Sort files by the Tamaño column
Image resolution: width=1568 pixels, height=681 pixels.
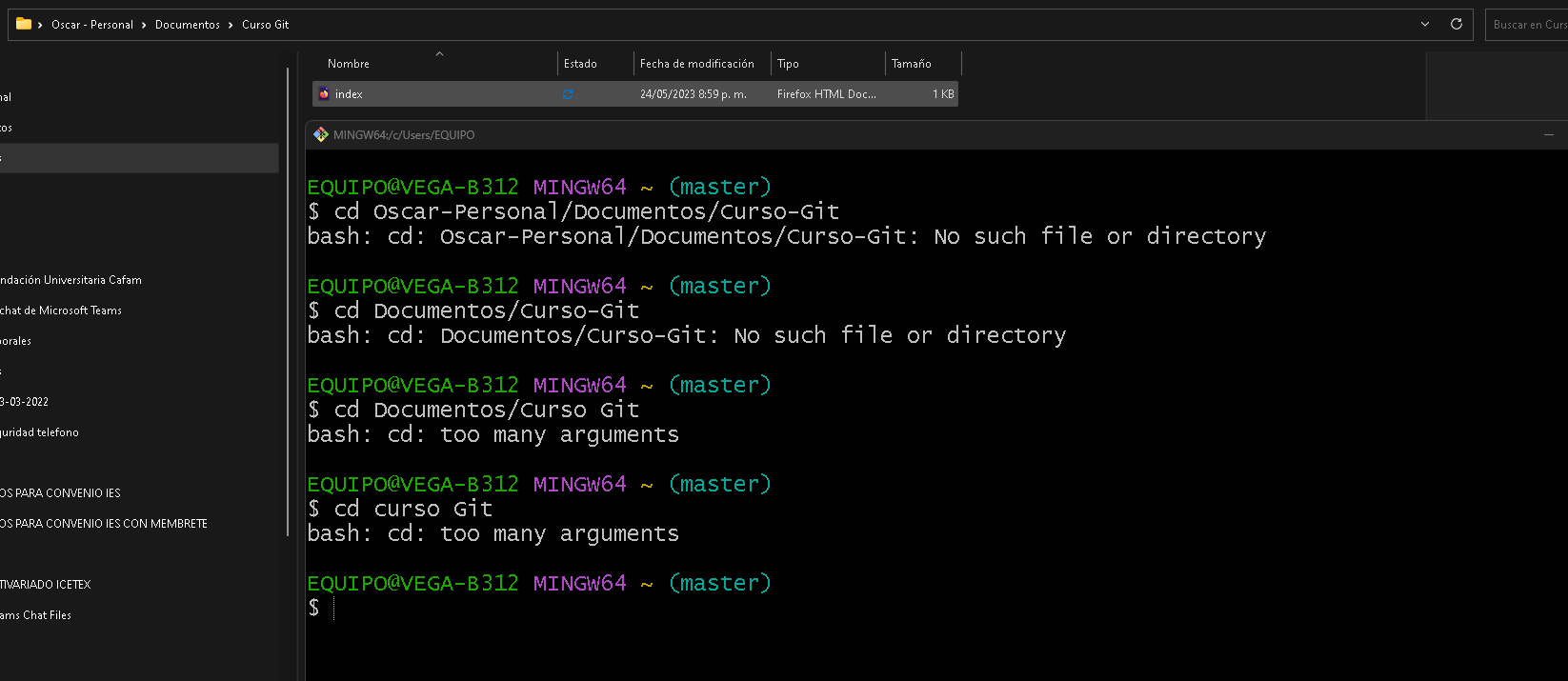[911, 64]
